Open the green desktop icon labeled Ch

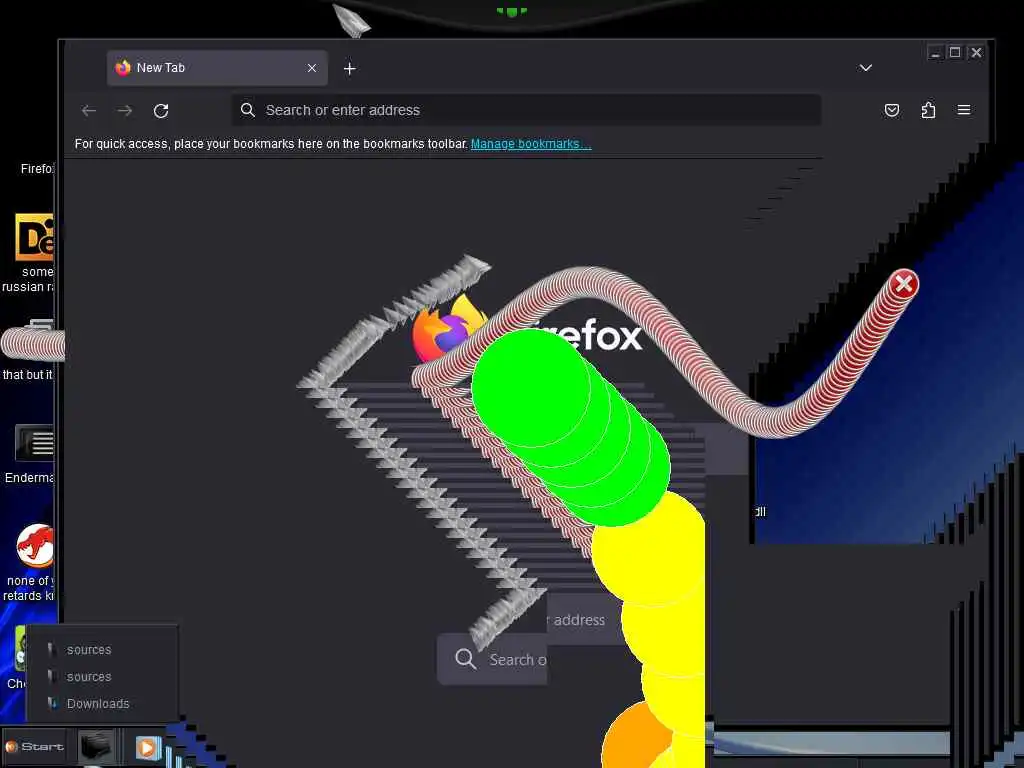click(x=20, y=648)
